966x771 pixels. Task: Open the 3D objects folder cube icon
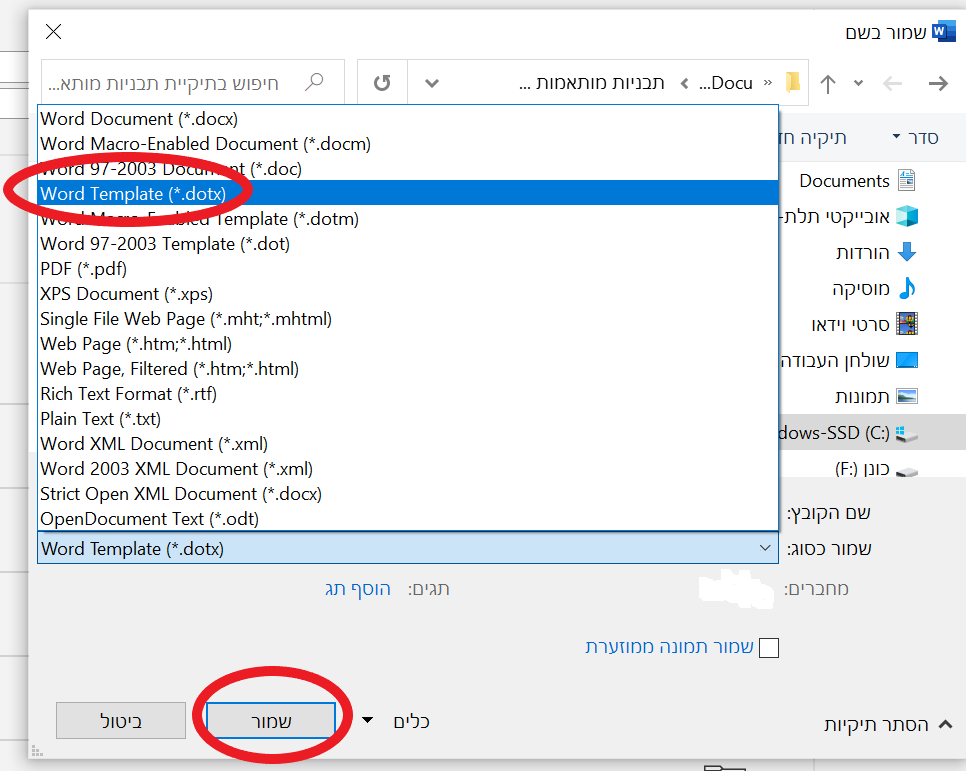(x=907, y=216)
